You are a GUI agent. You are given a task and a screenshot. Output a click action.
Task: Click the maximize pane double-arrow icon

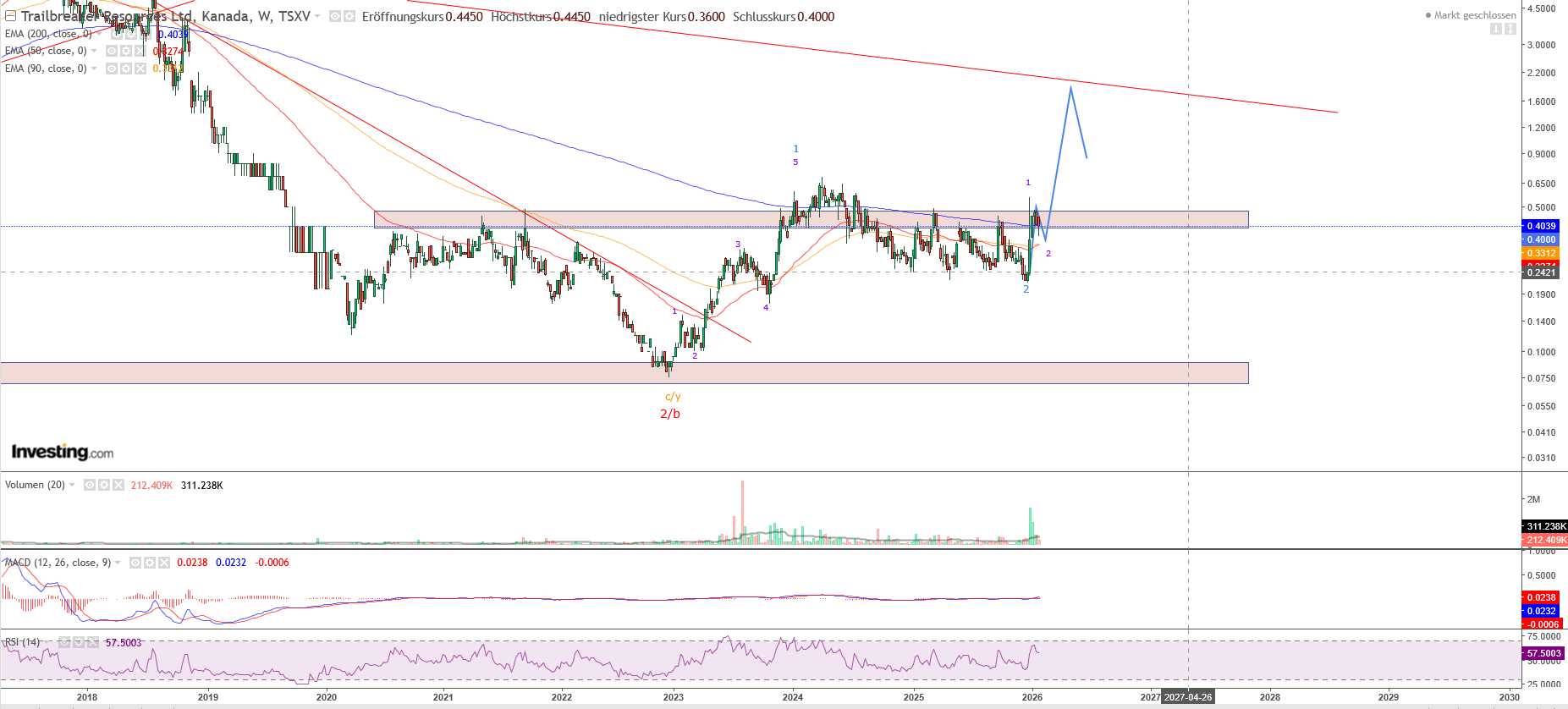(x=1510, y=29)
